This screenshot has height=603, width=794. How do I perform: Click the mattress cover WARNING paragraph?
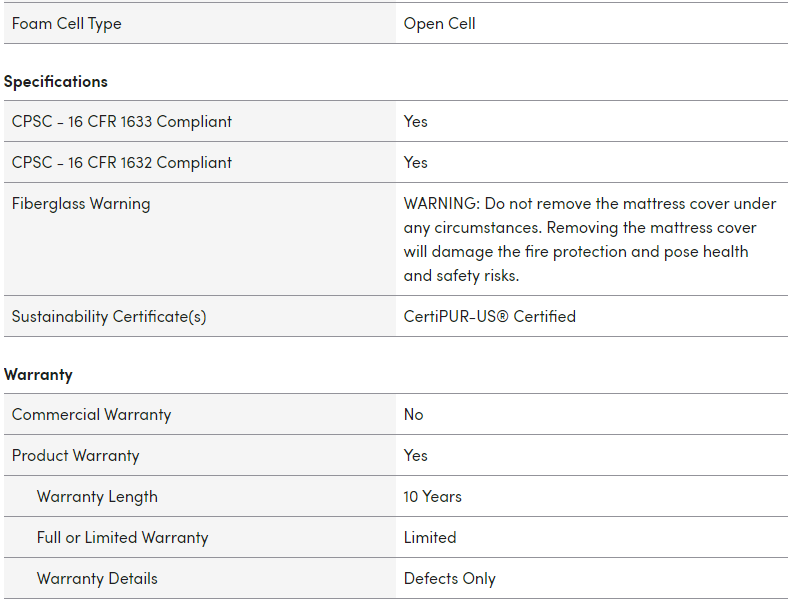coord(589,239)
